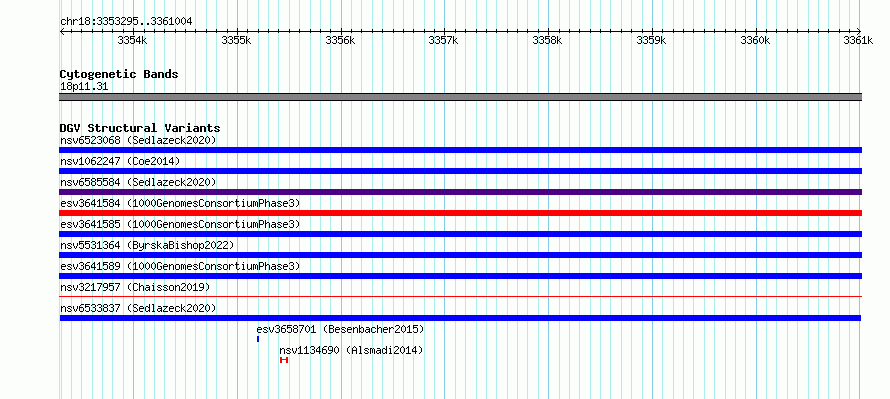Select the thin red line for nsv3217957
The height and width of the screenshot is (399, 890).
click(460, 296)
